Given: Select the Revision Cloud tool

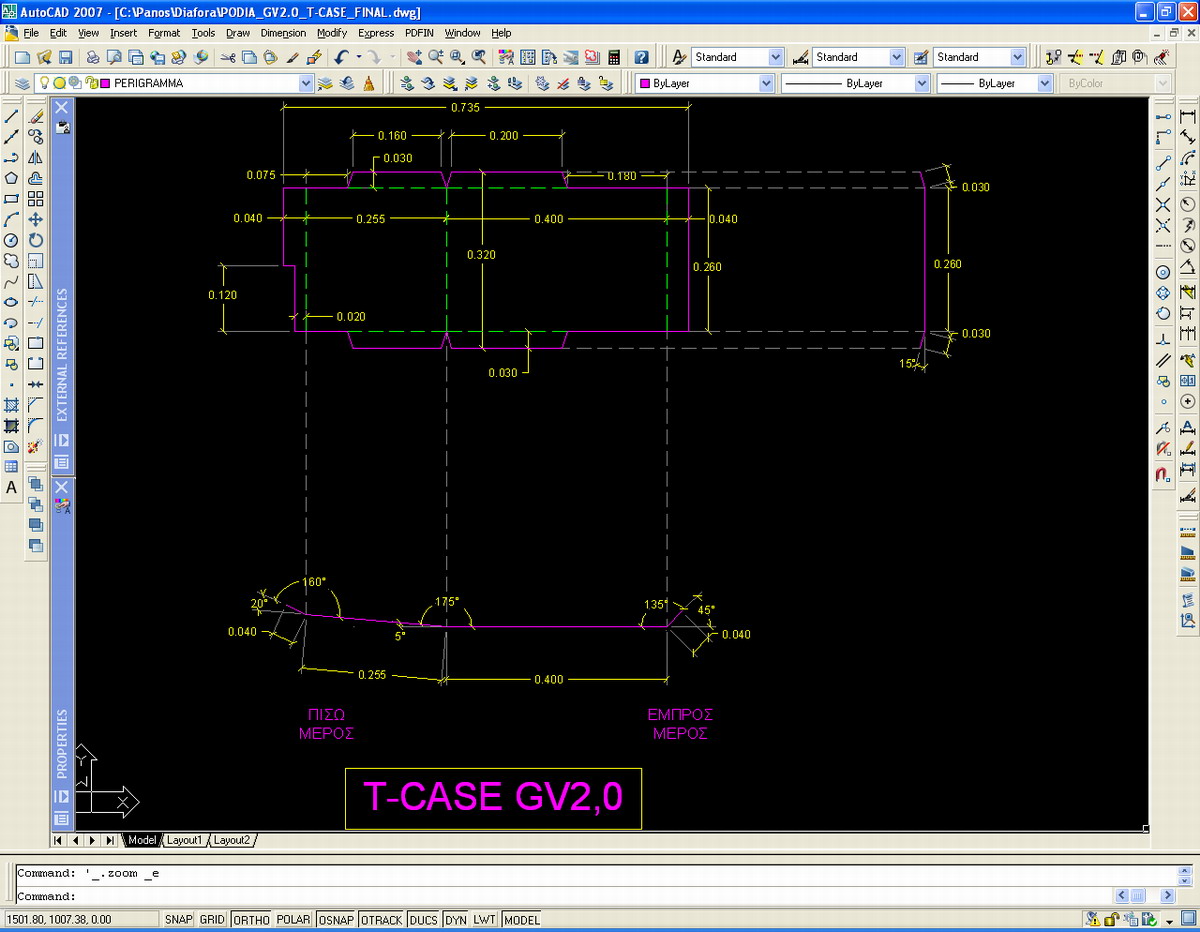Looking at the screenshot, I should [12, 261].
